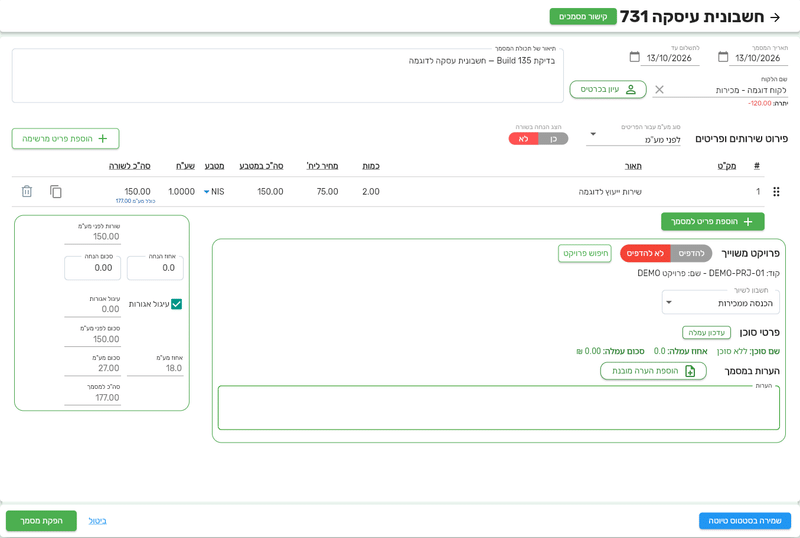The image size is (800, 538).
Task: Click the 'מחיר ליח' column header
Action: click(322, 166)
